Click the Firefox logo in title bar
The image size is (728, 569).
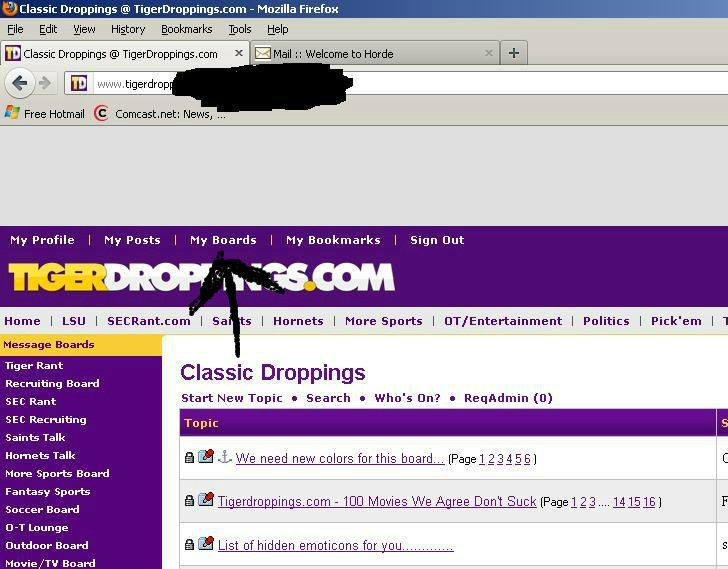[x=9, y=8]
